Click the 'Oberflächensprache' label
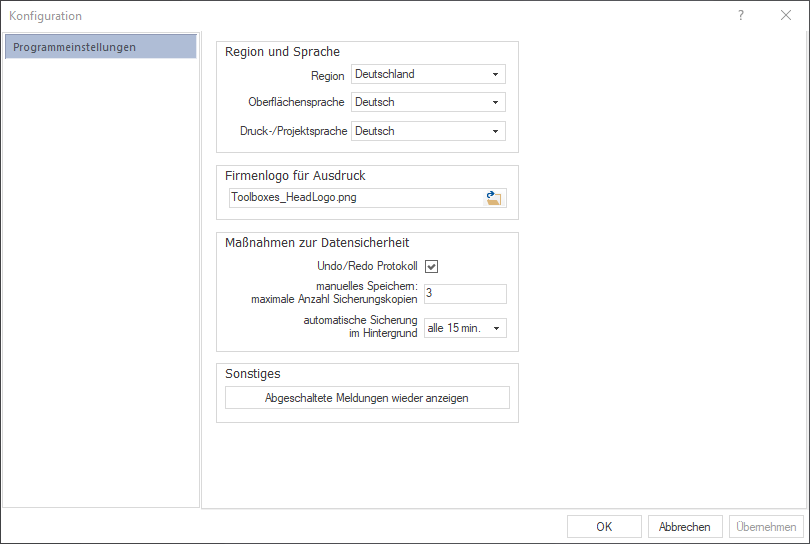The height and width of the screenshot is (544, 810). click(x=296, y=102)
